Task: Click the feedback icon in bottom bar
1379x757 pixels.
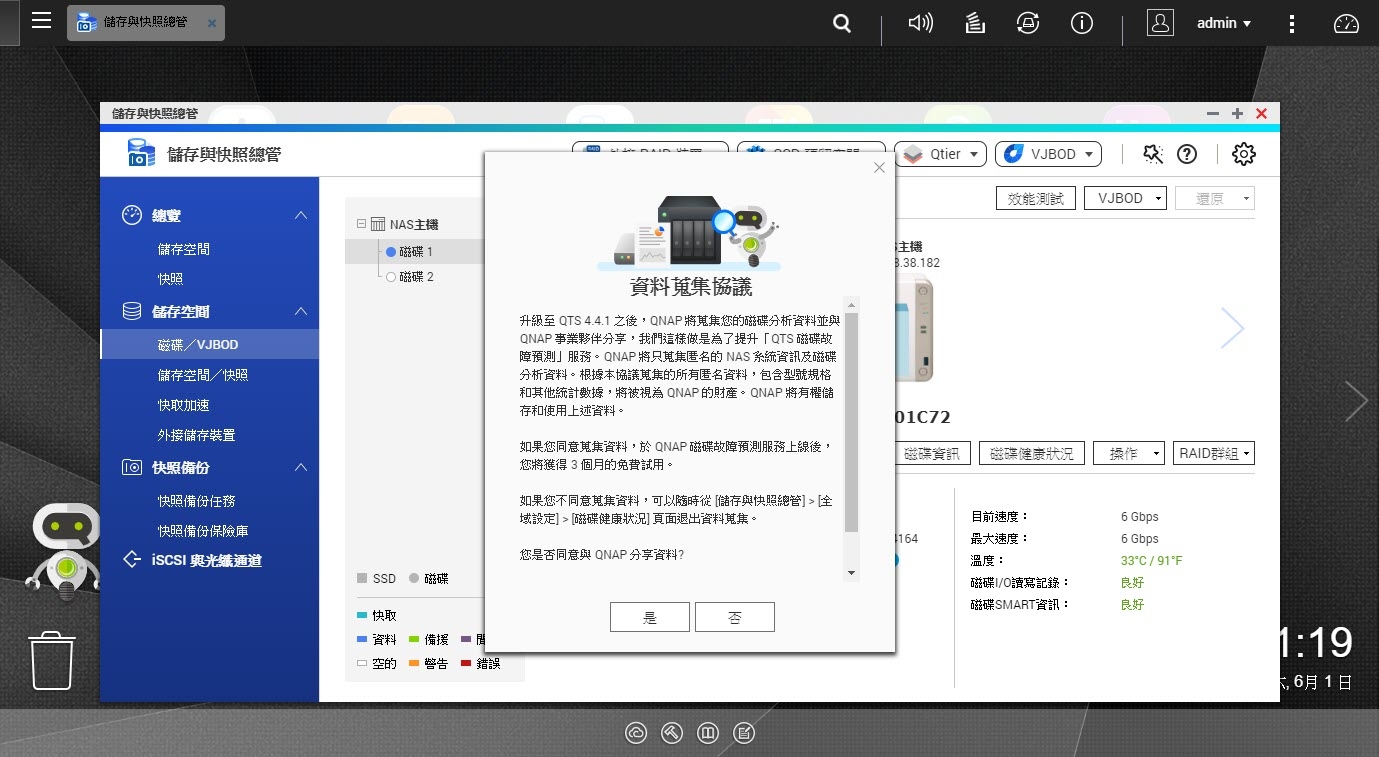Action: (744, 733)
